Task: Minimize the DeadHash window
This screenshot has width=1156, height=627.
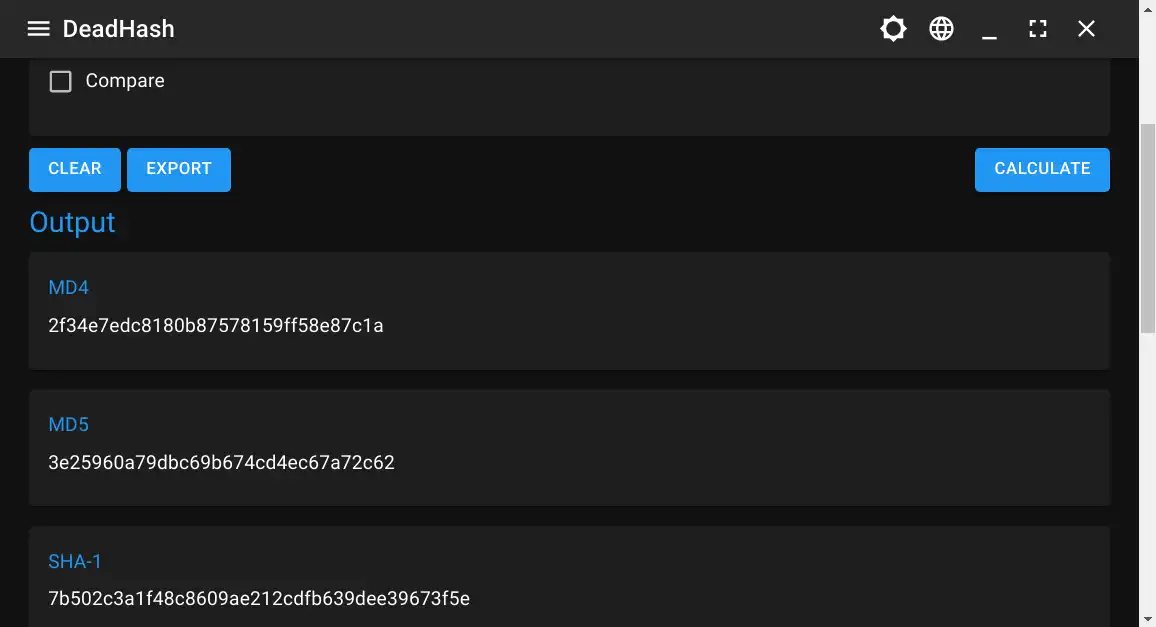Action: 989,28
